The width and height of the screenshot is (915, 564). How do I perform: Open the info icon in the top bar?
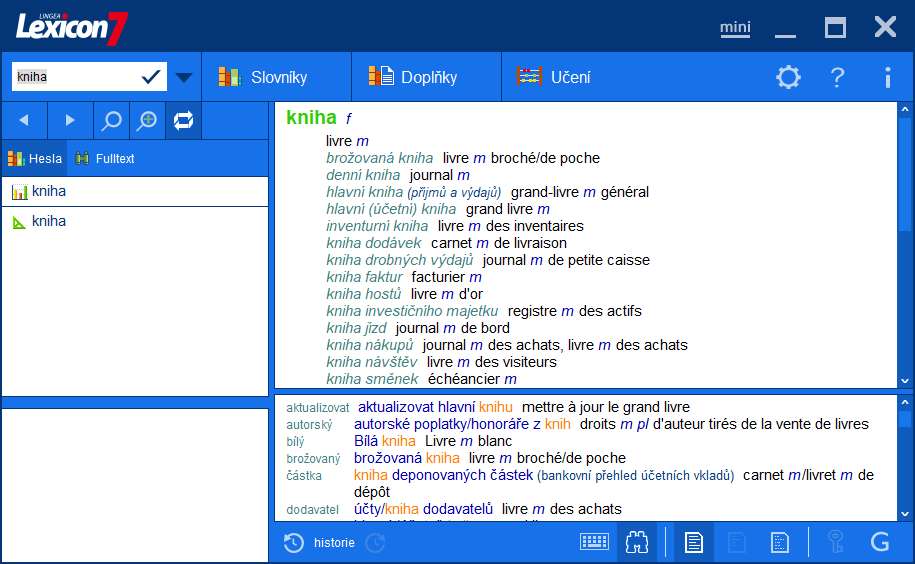887,77
